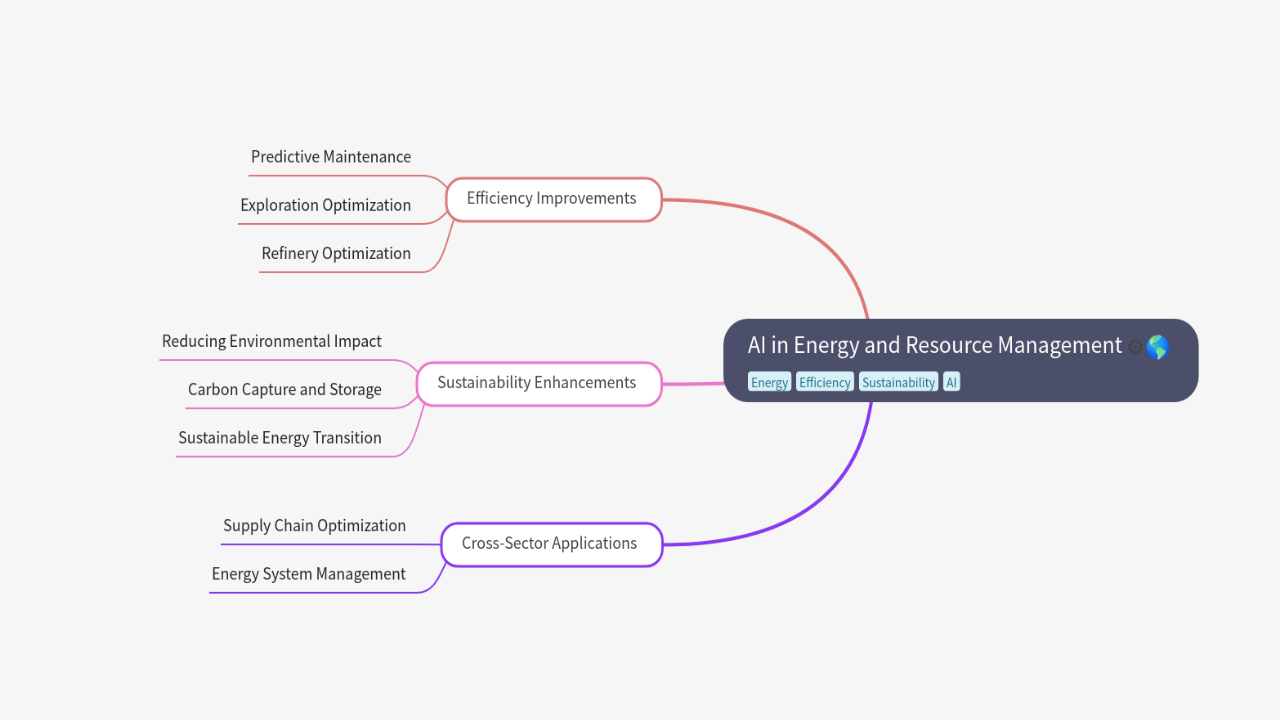Screen dimensions: 1280x720
Task: Select the Efficiency tag
Action: 825,382
